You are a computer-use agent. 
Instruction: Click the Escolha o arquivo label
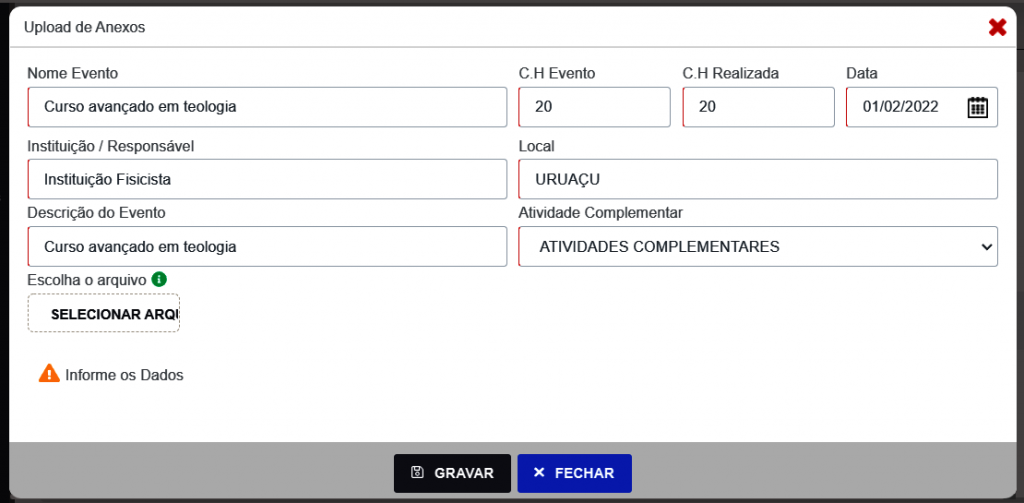coord(87,279)
